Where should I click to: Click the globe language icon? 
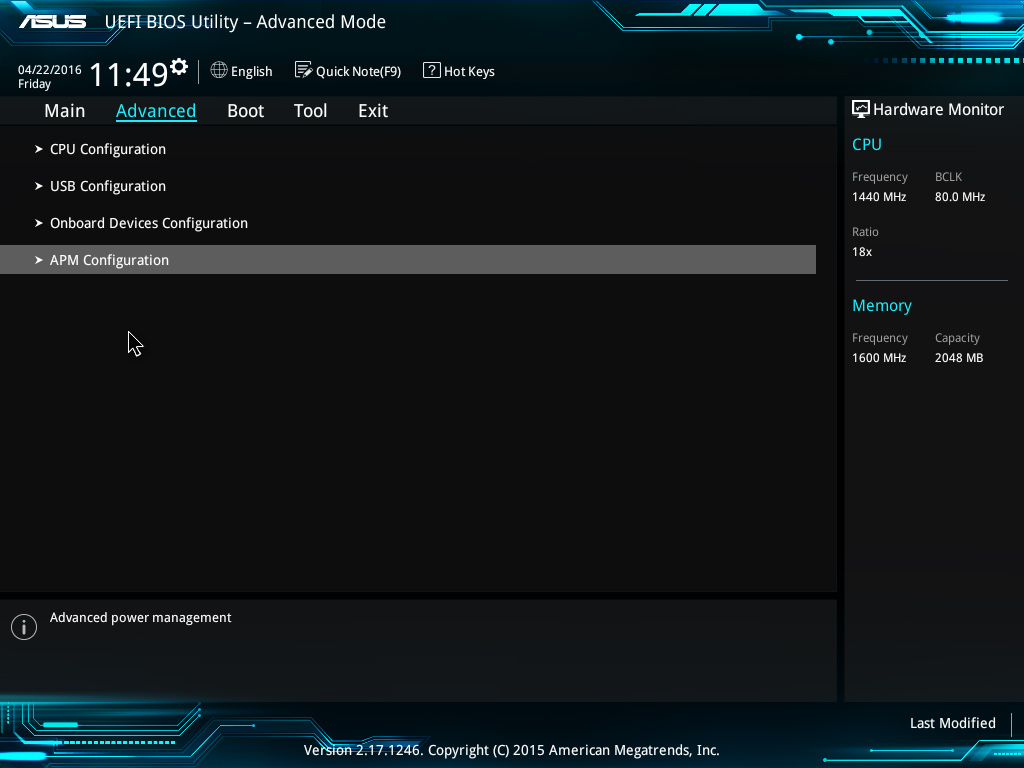(219, 70)
